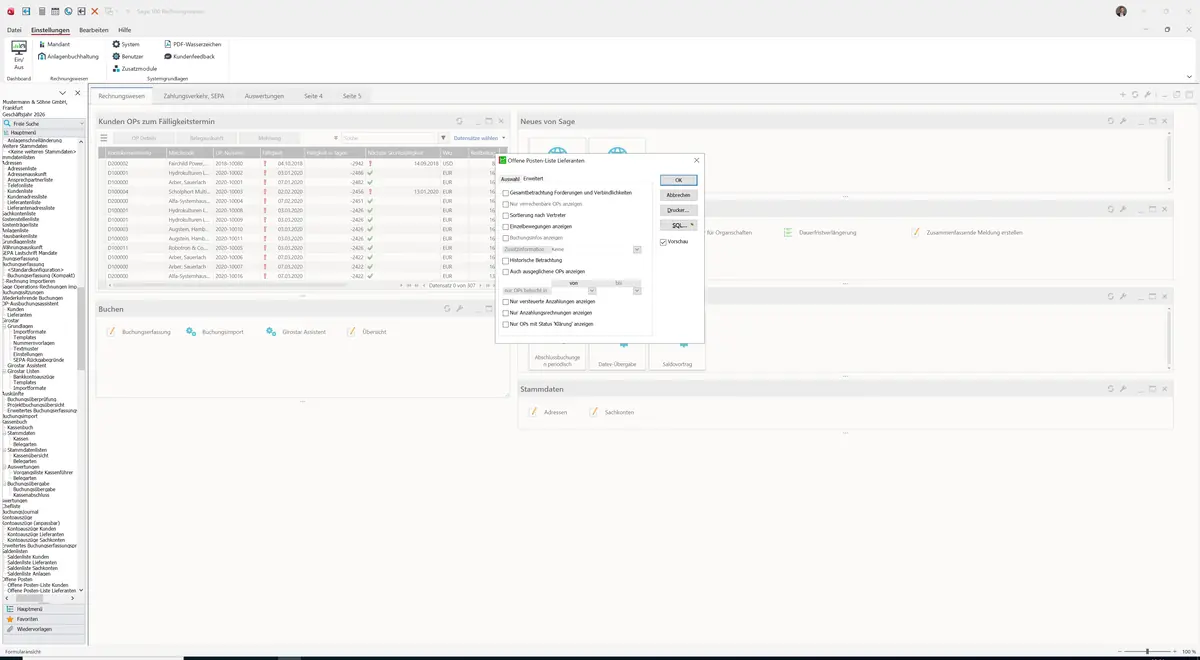Open the System settings gear
Image resolution: width=1200 pixels, height=660 pixels.
click(126, 44)
